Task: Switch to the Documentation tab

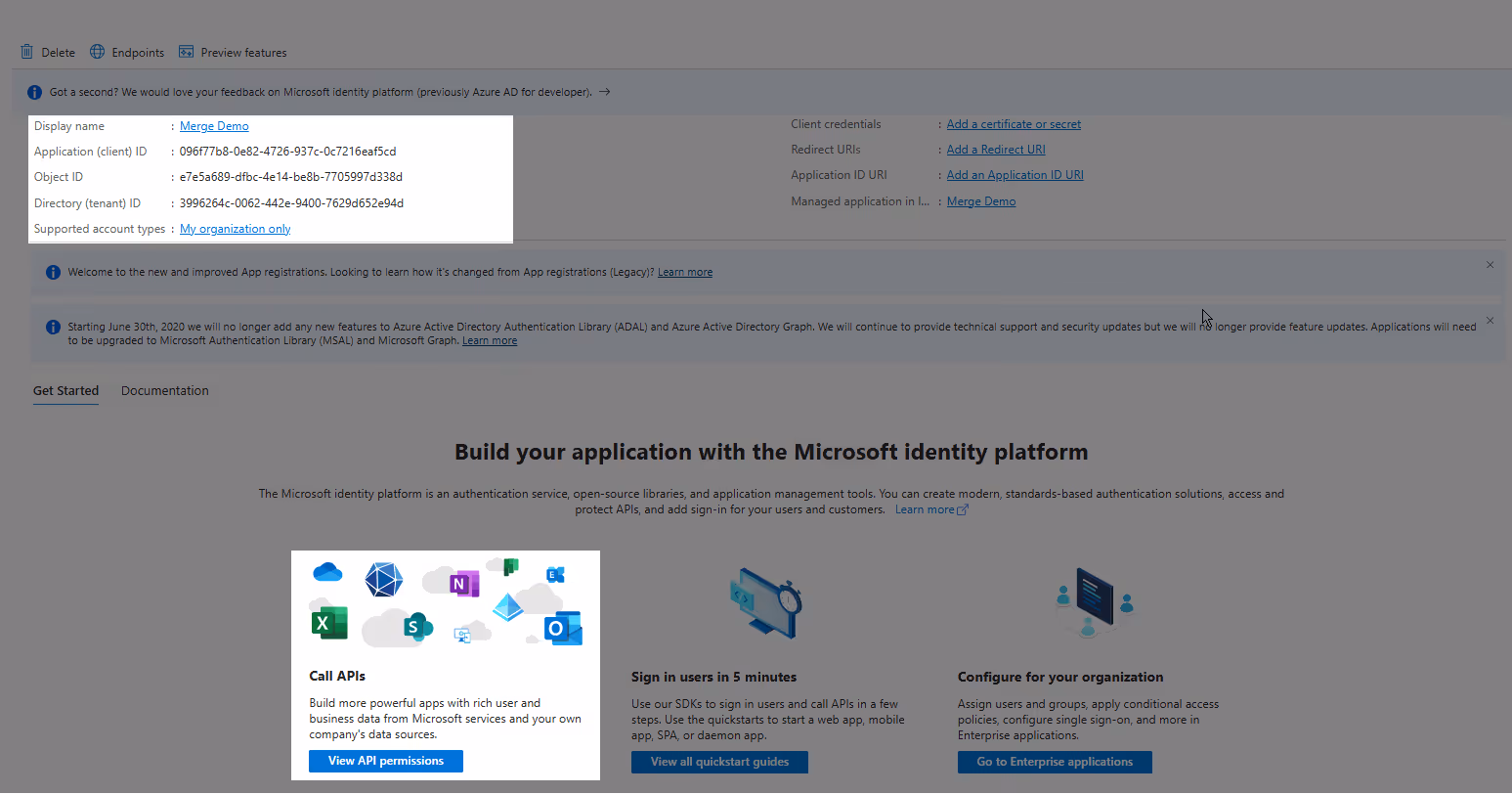Action: (165, 390)
